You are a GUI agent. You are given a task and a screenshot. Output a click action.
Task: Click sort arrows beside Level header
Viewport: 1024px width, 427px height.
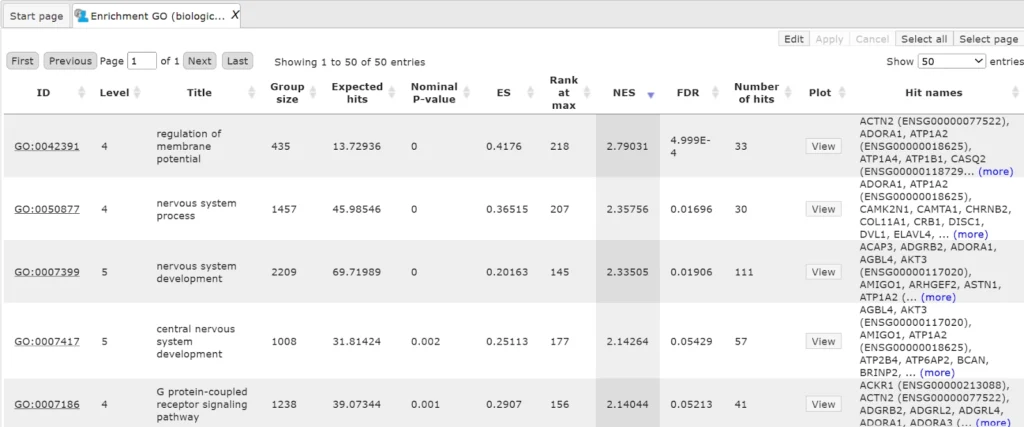coord(138,93)
